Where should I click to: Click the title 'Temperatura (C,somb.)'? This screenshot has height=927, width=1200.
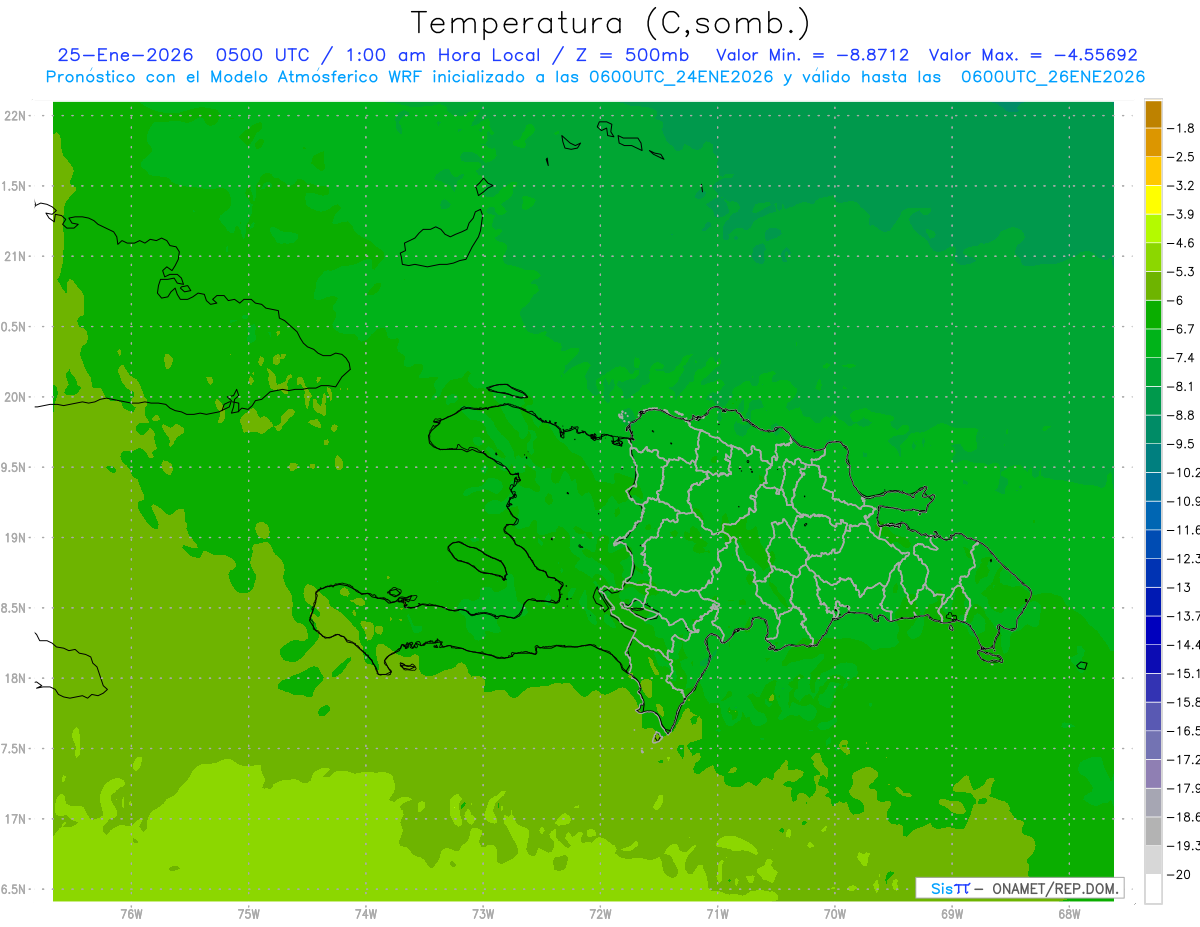[610, 23]
